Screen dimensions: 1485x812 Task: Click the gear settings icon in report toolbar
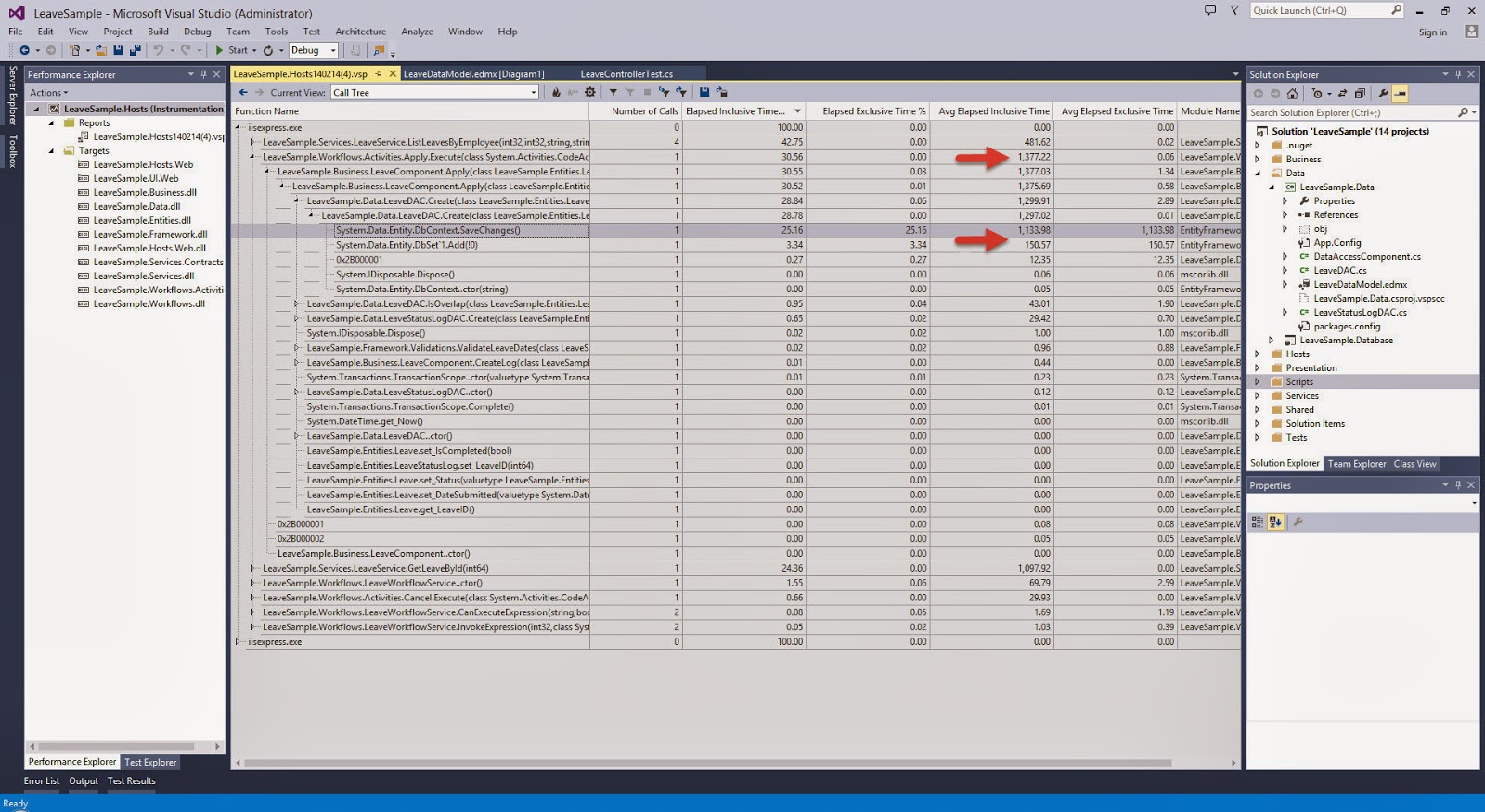pos(589,92)
